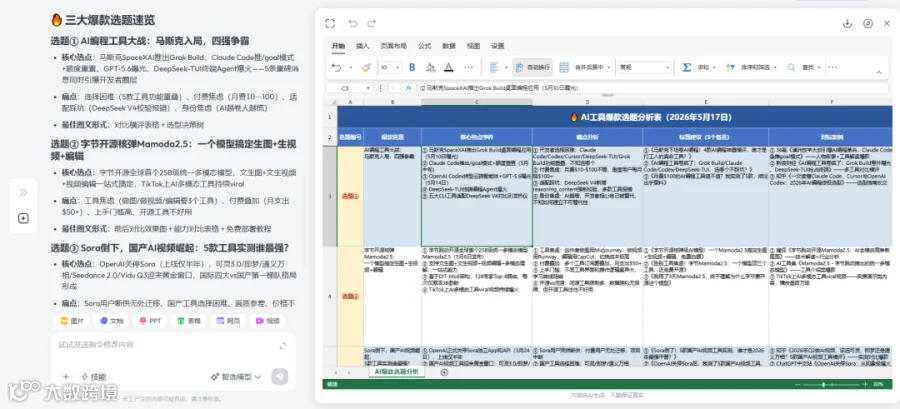Select column C header
Viewport: 900px width, 409px height.
tap(476, 102)
